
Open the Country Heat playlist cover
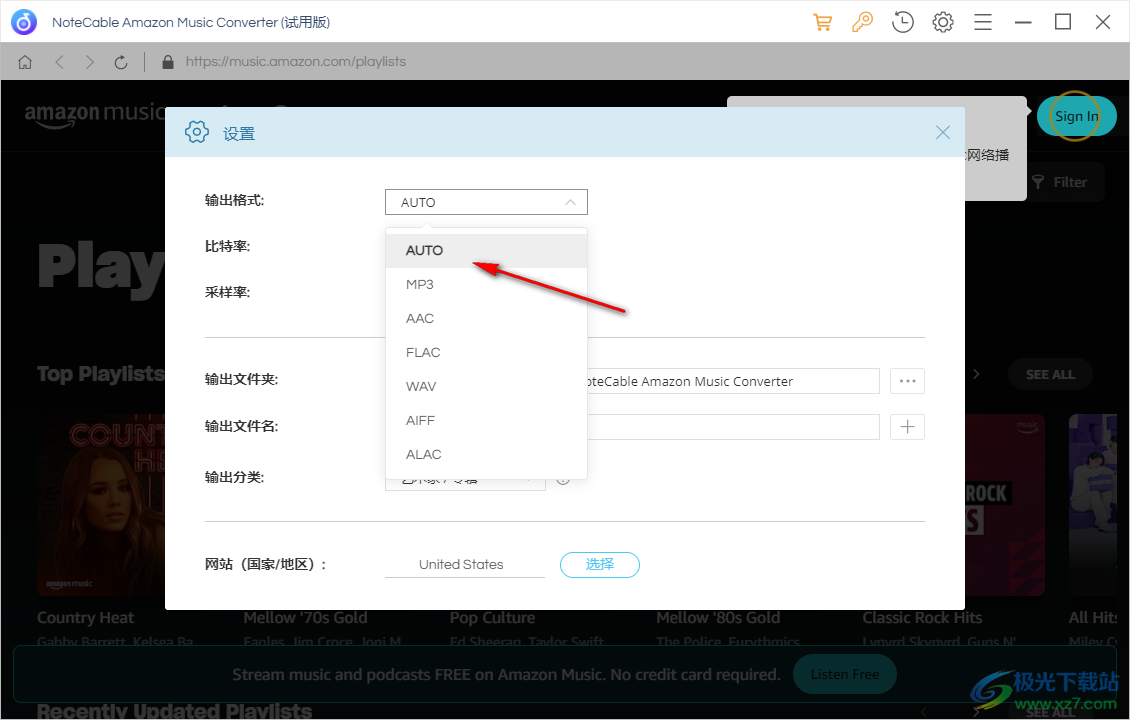[101, 505]
